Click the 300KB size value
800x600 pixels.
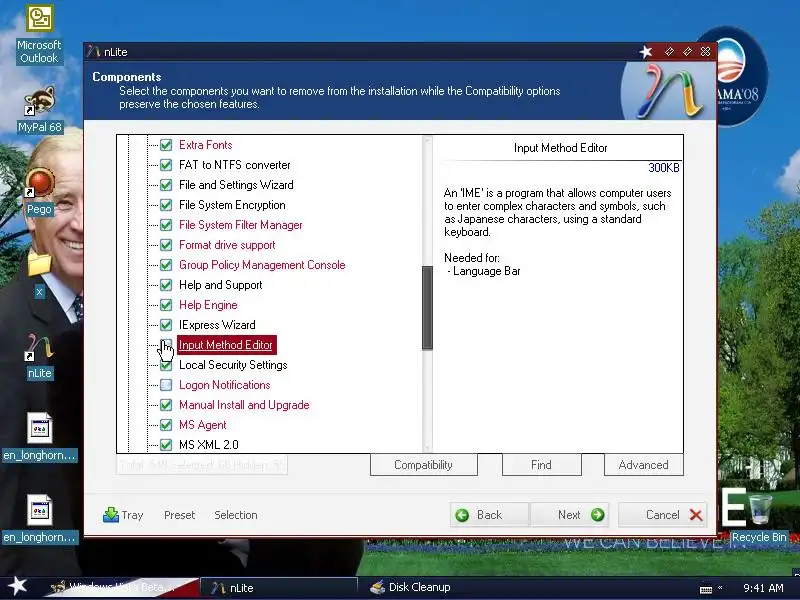pyautogui.click(x=663, y=168)
